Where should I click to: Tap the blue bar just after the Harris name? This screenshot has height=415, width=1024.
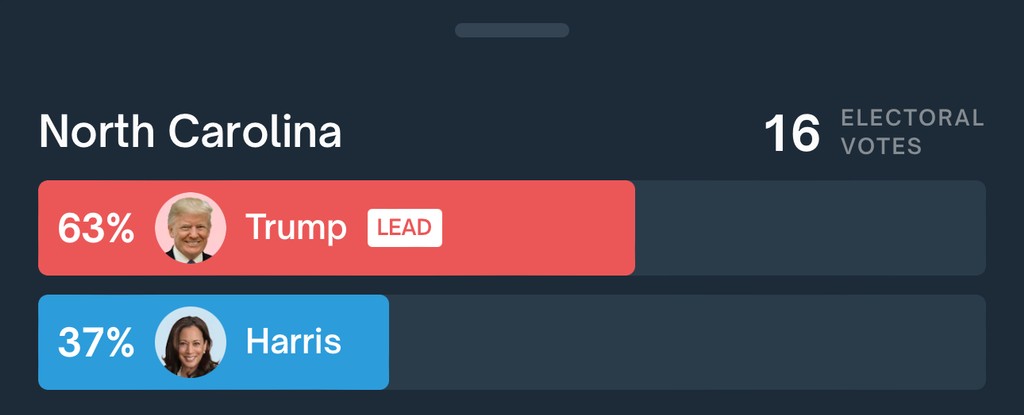point(366,342)
